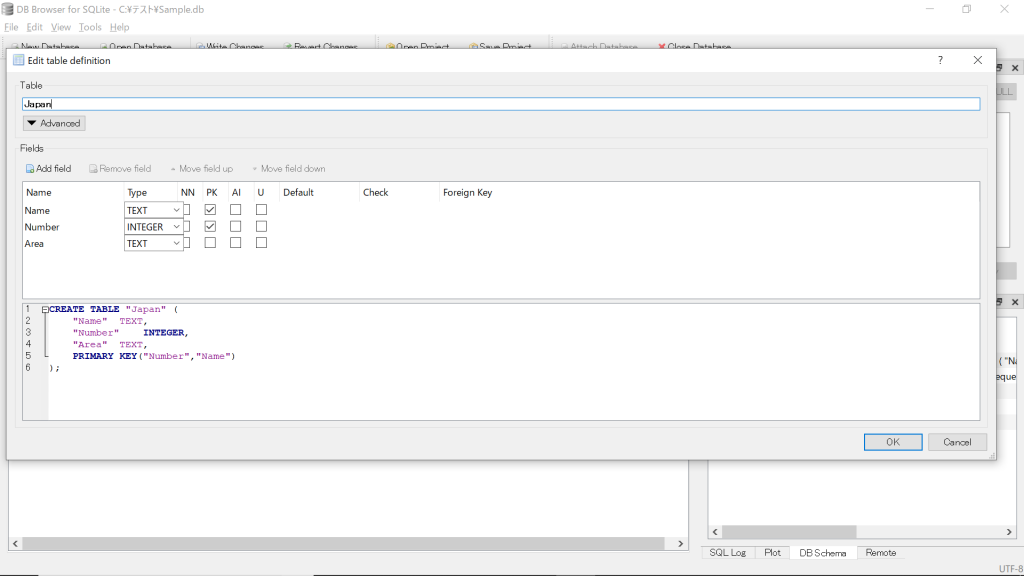Select the "Name" field row cell
Screen dimensions: 1024x576
pyautogui.click(x=73, y=210)
